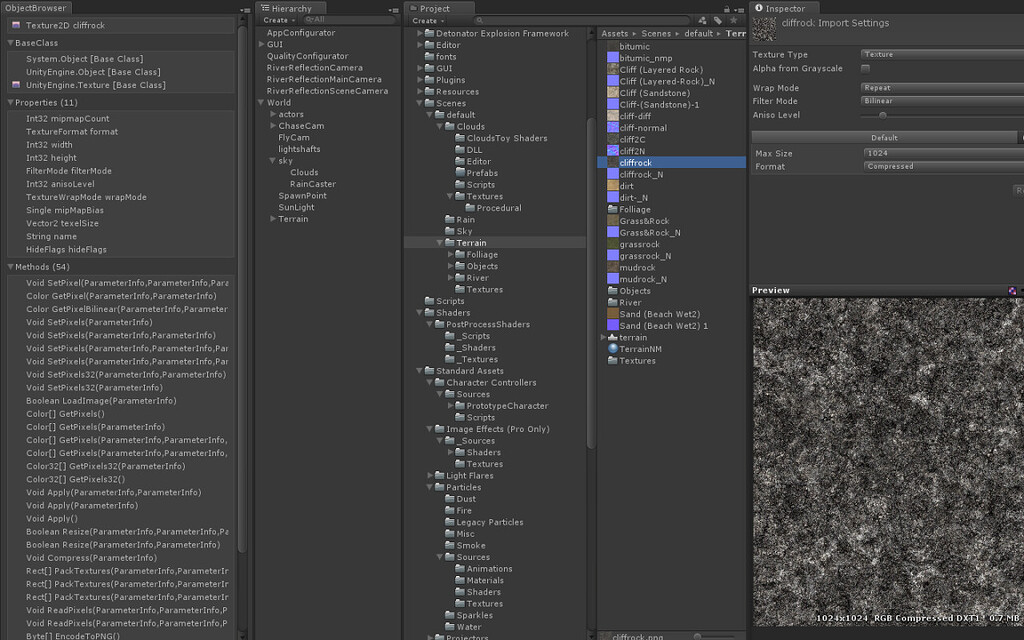Viewport: 1024px width, 640px height.
Task: Click the search-by-type icon in Project toolbar
Action: click(701, 20)
